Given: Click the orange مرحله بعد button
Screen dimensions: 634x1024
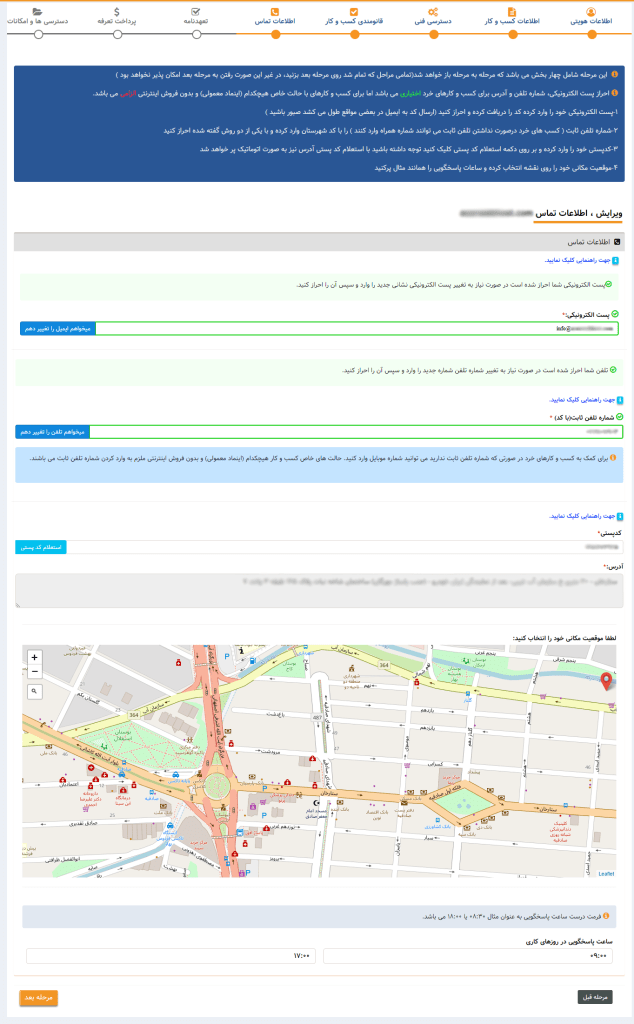Looking at the screenshot, I should point(39,998).
